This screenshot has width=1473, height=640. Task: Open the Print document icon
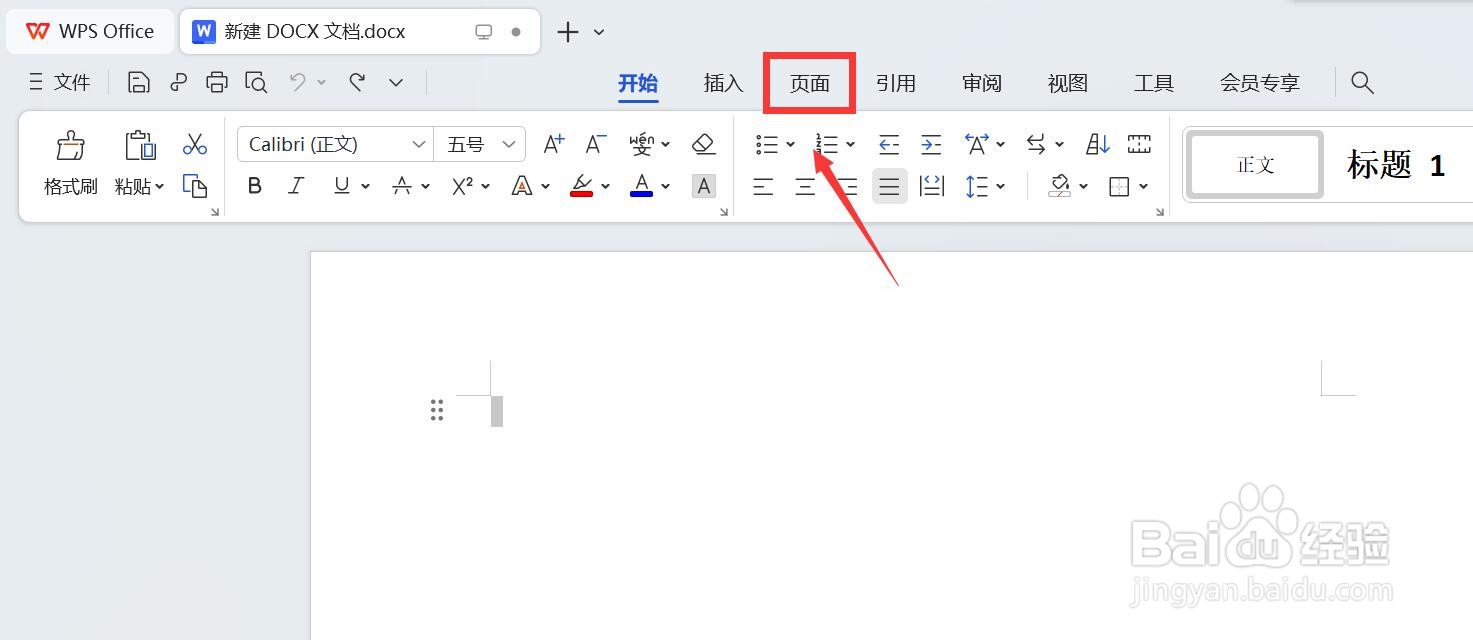point(217,82)
